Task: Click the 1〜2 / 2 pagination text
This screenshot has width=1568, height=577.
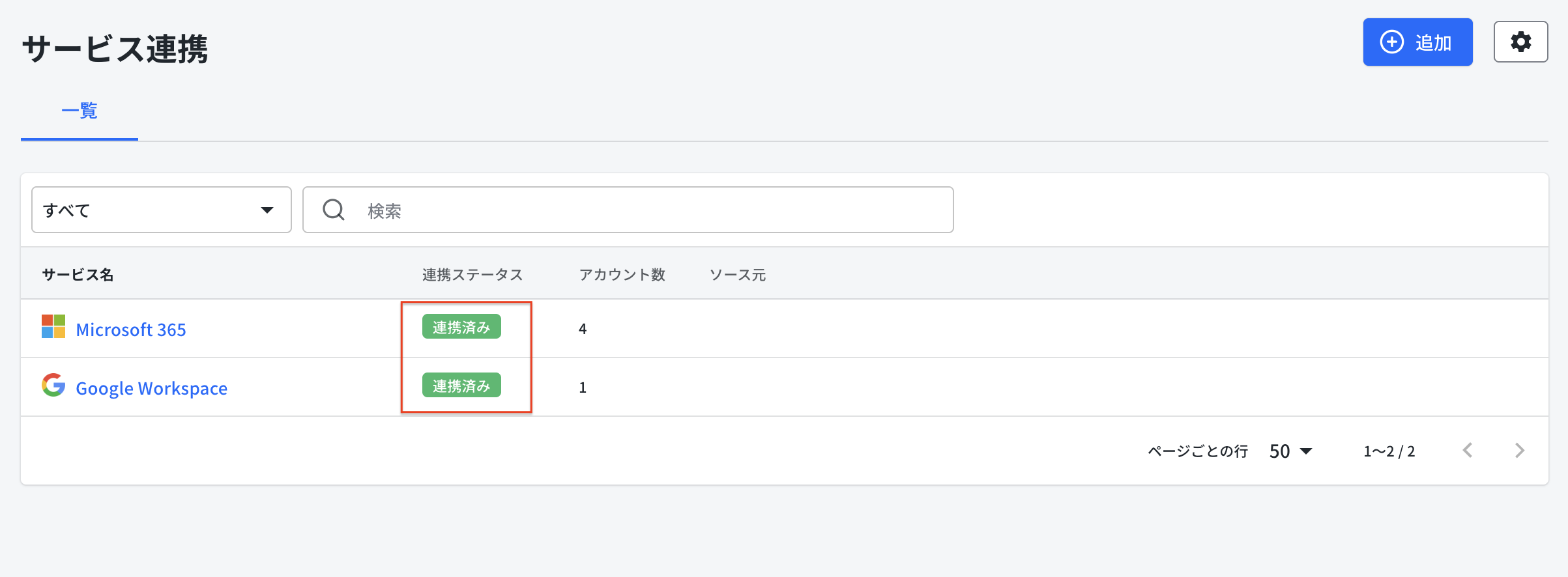Action: coord(1389,451)
